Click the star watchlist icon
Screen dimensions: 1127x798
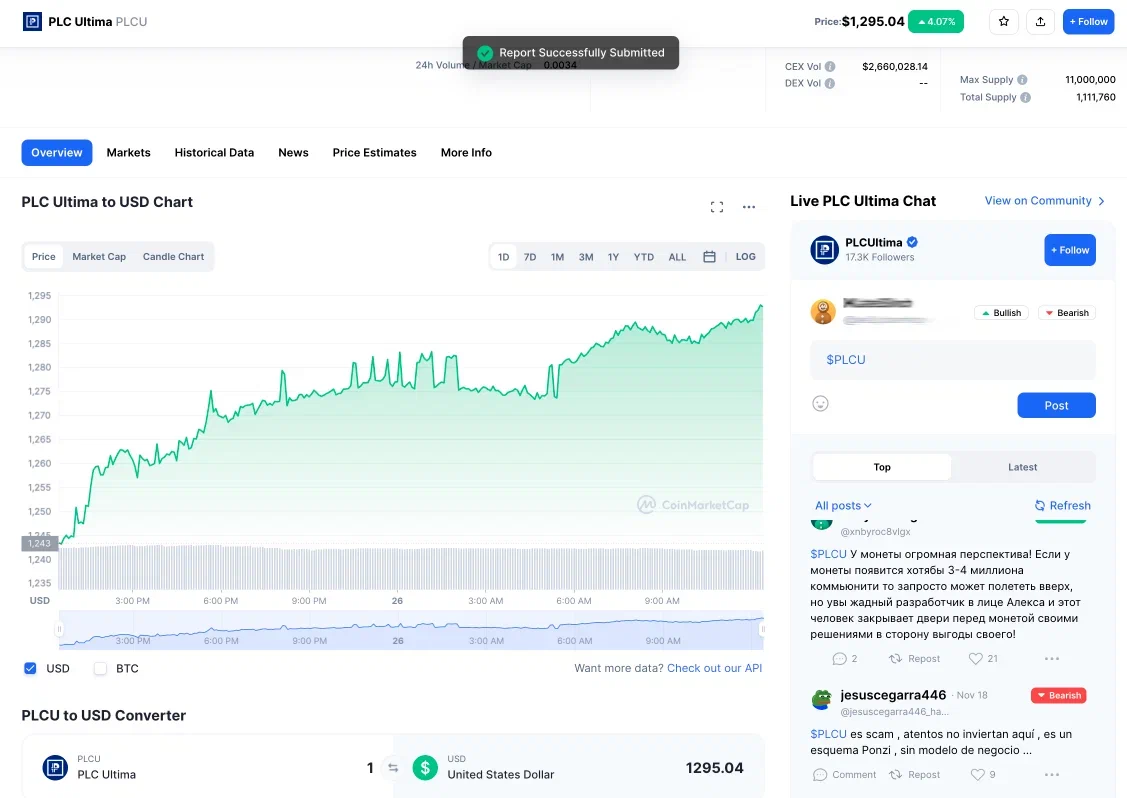[x=1004, y=22]
